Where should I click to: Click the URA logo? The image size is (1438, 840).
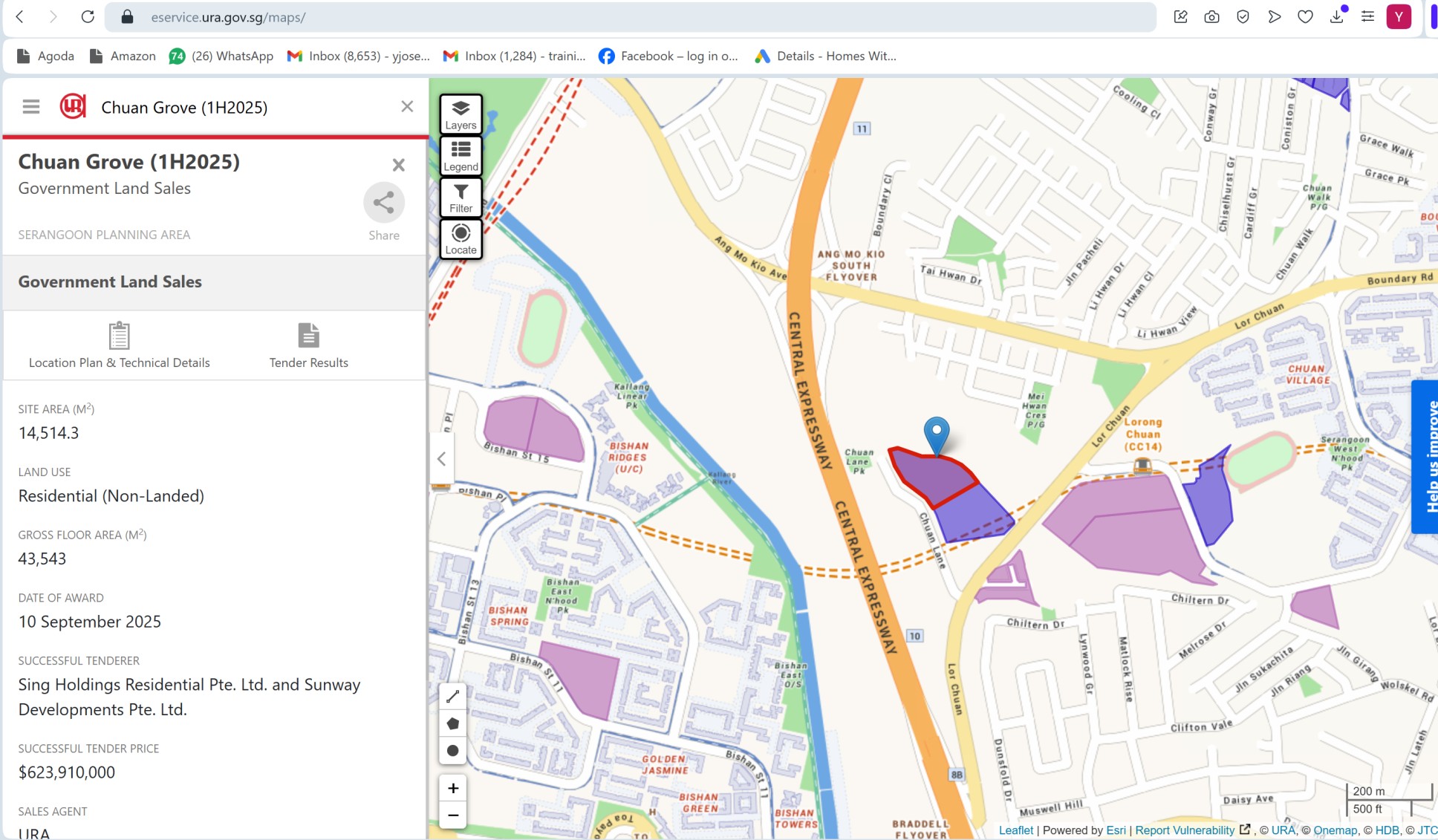pos(73,107)
